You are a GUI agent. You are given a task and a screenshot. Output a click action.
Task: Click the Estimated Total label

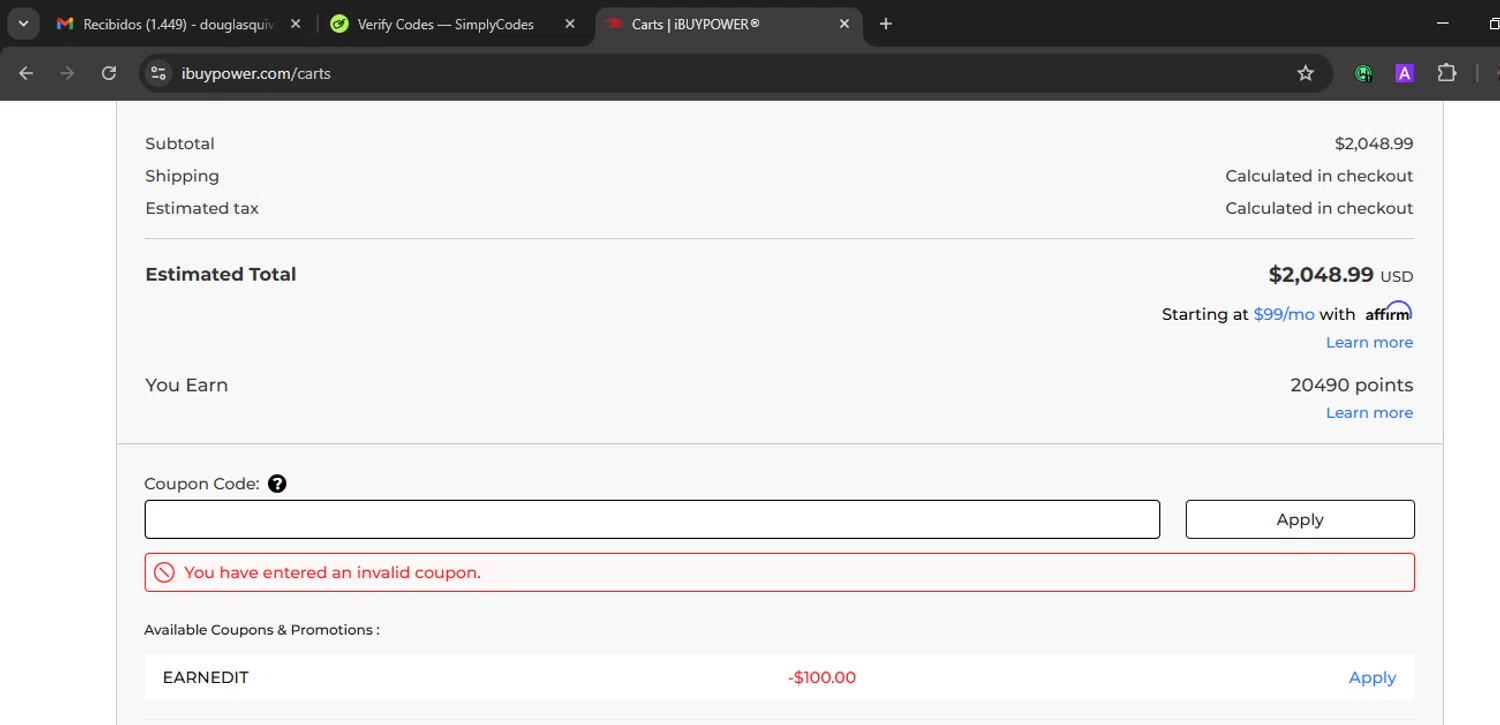pyautogui.click(x=220, y=274)
